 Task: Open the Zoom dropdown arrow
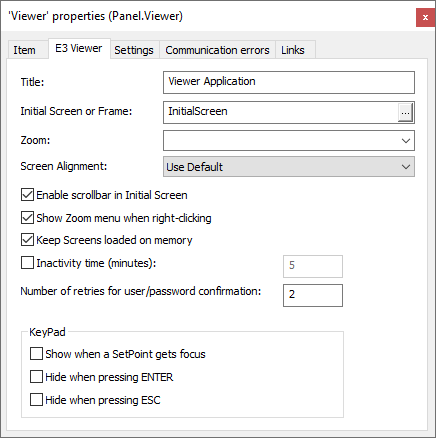(406, 141)
